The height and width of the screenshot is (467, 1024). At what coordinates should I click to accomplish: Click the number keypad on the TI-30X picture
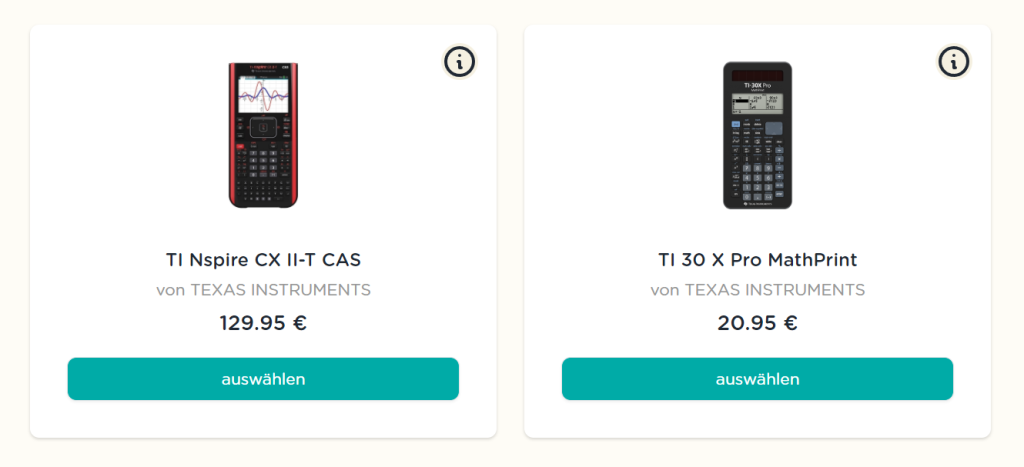(x=753, y=180)
